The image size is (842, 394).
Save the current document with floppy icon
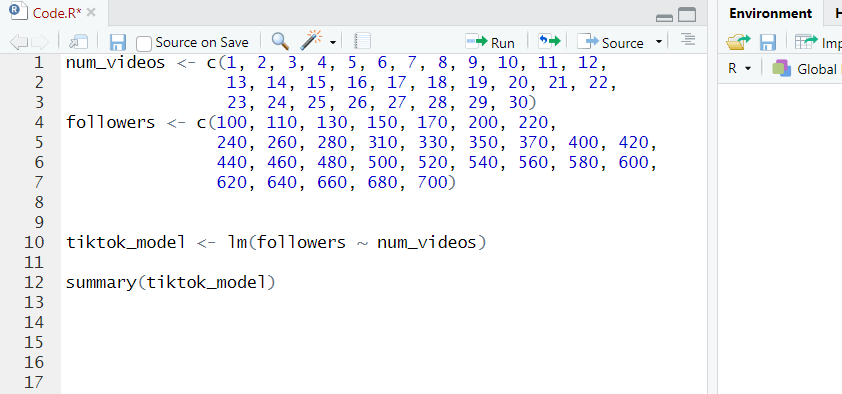point(118,42)
